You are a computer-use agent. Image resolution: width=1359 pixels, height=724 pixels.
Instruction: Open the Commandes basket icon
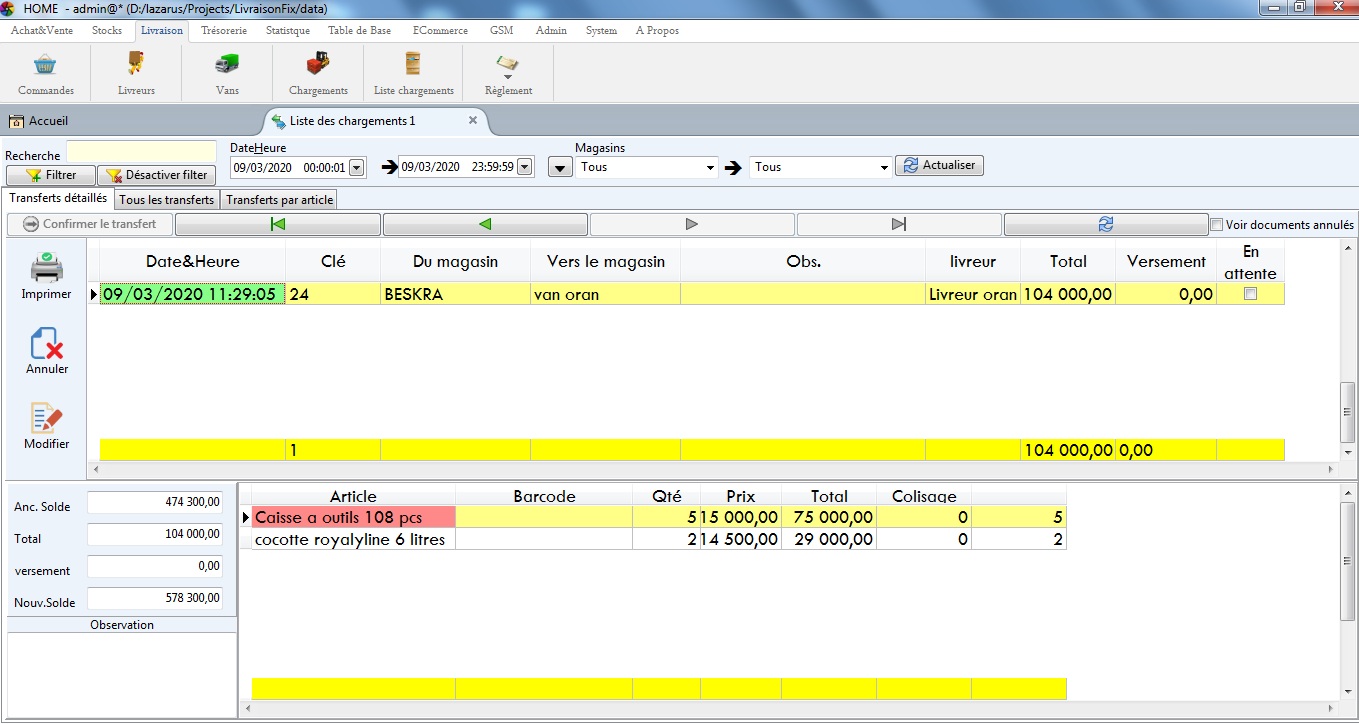[x=45, y=66]
